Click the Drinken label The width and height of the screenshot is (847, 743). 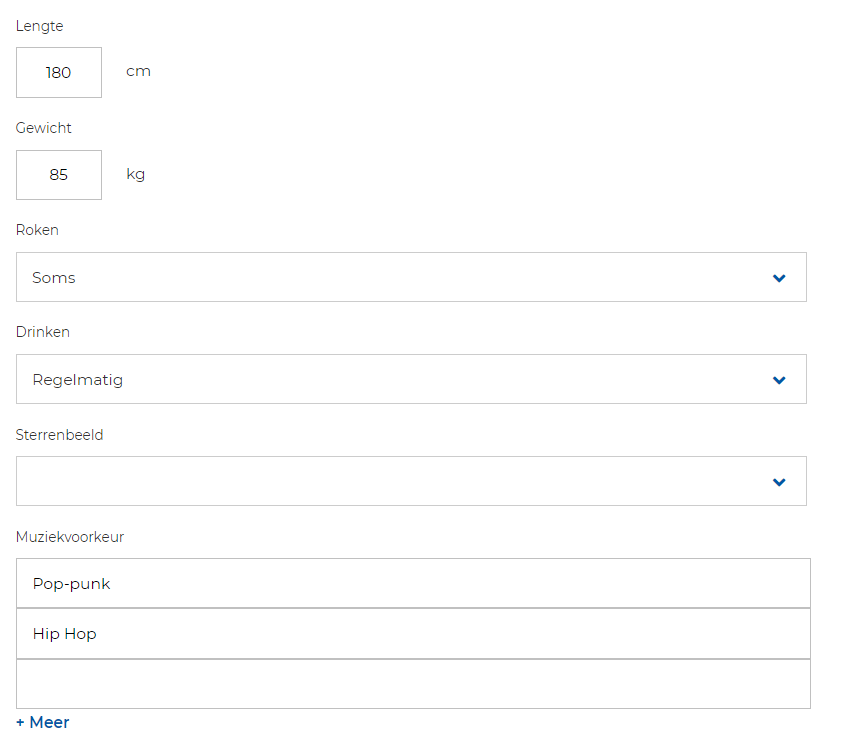[x=43, y=332]
